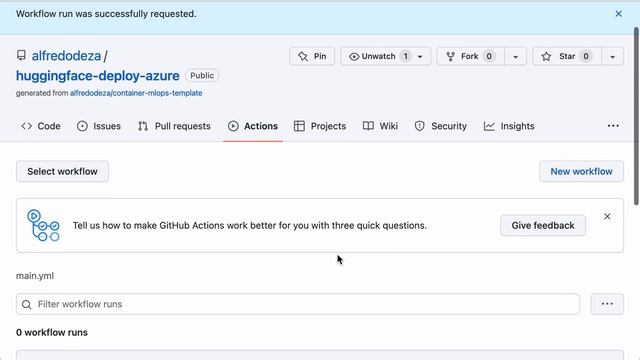Open the workflow options three-dot menu

[x=607, y=304]
